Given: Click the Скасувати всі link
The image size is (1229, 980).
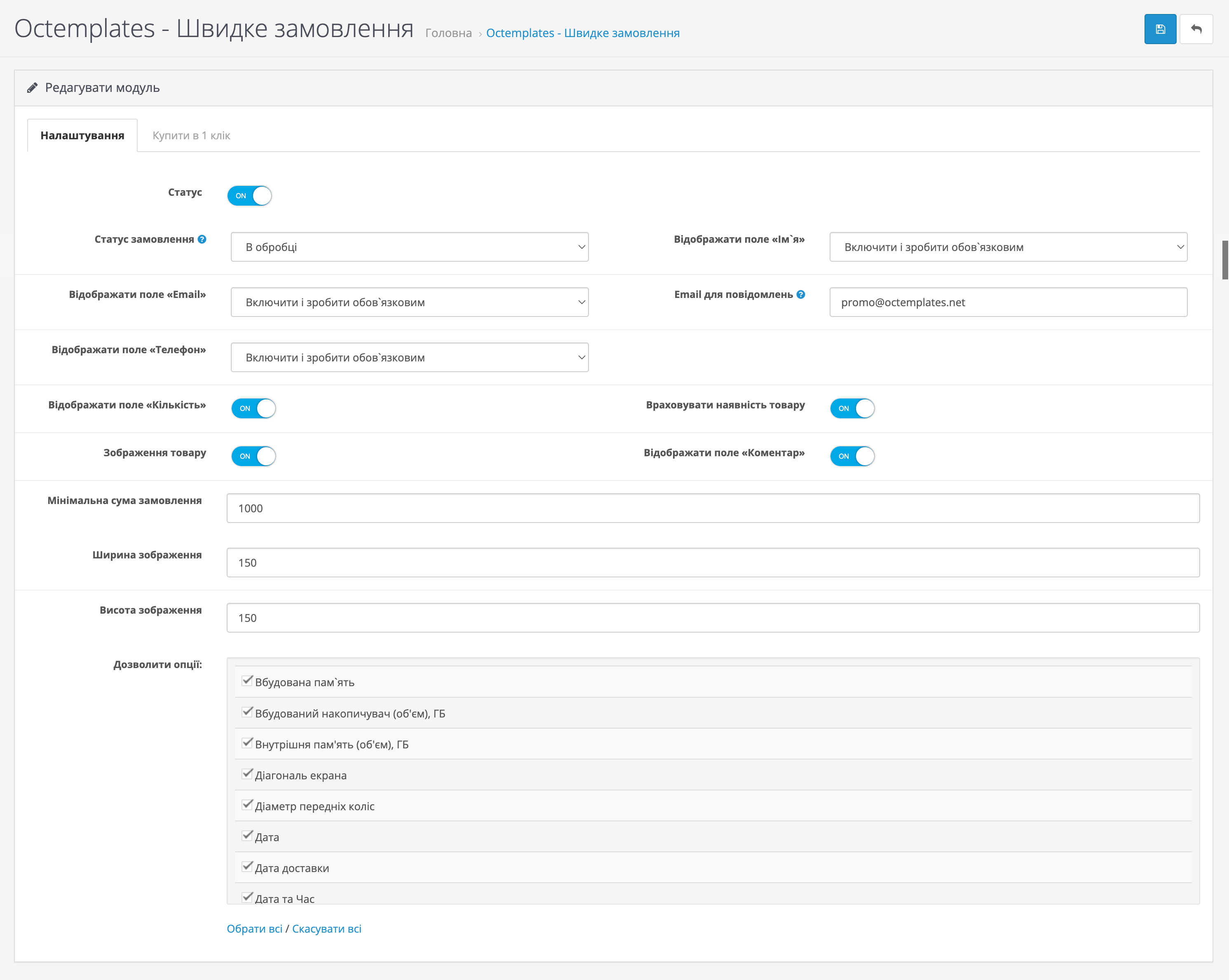Looking at the screenshot, I should pyautogui.click(x=327, y=928).
